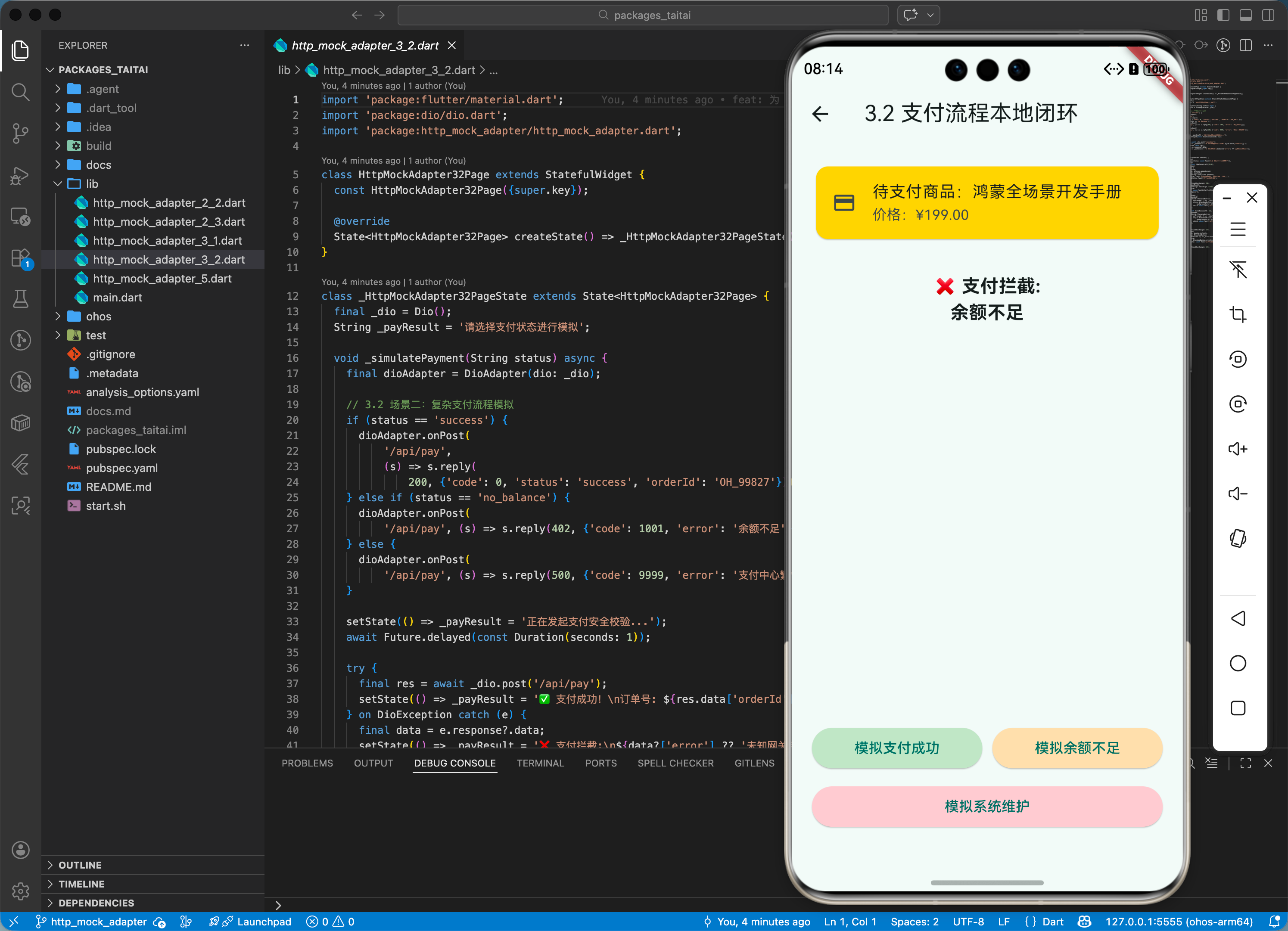The height and width of the screenshot is (931, 1288).
Task: Switch to the TERMINAL tab
Action: pyautogui.click(x=540, y=763)
